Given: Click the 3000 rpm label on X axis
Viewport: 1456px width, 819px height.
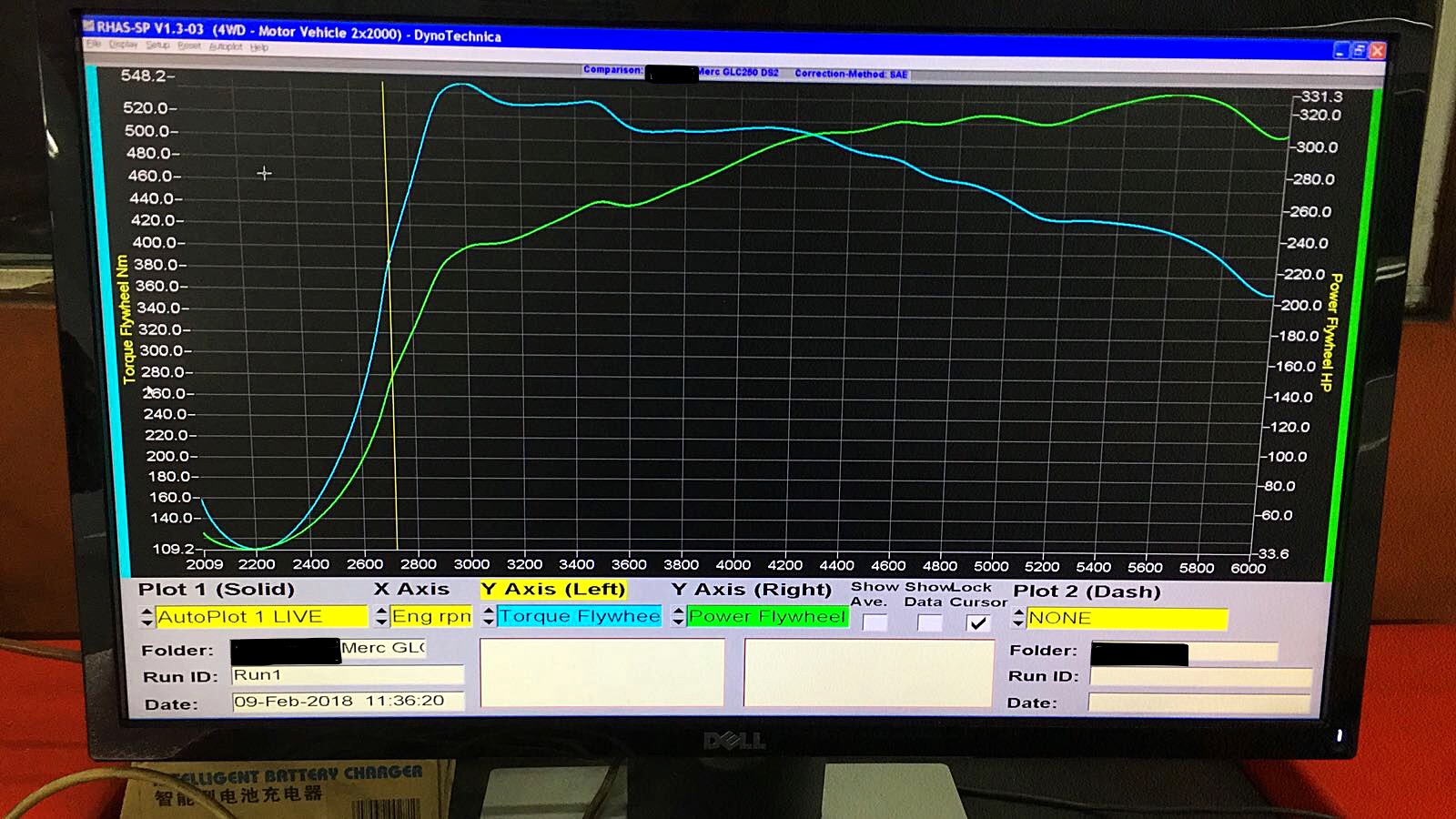Looking at the screenshot, I should tap(471, 564).
